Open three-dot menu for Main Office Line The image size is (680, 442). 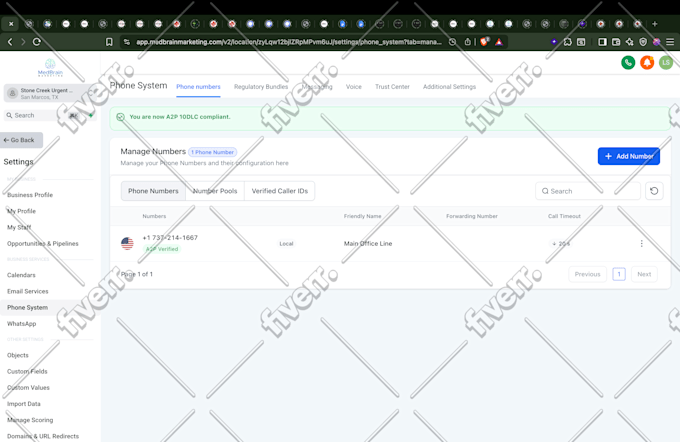(641, 243)
